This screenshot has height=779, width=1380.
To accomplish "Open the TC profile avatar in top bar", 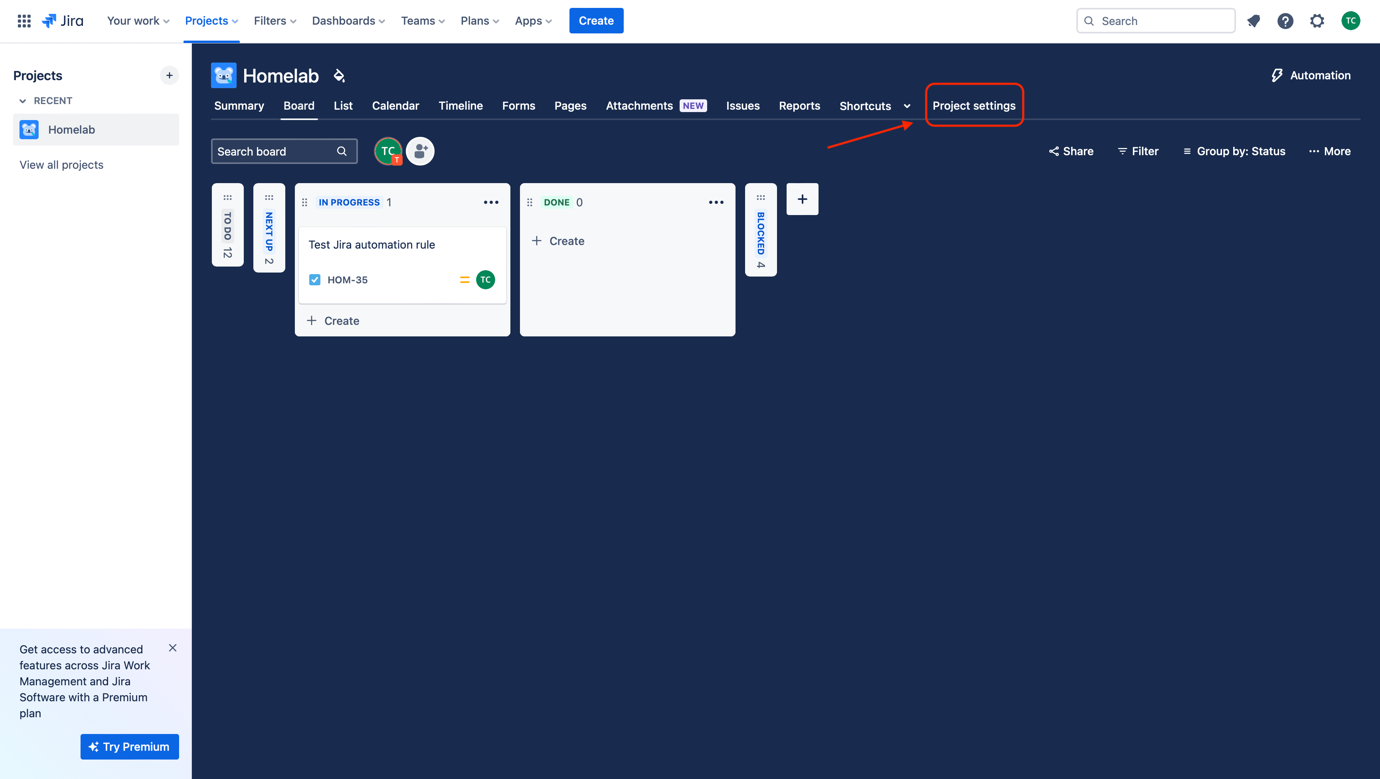I will 1351,21.
